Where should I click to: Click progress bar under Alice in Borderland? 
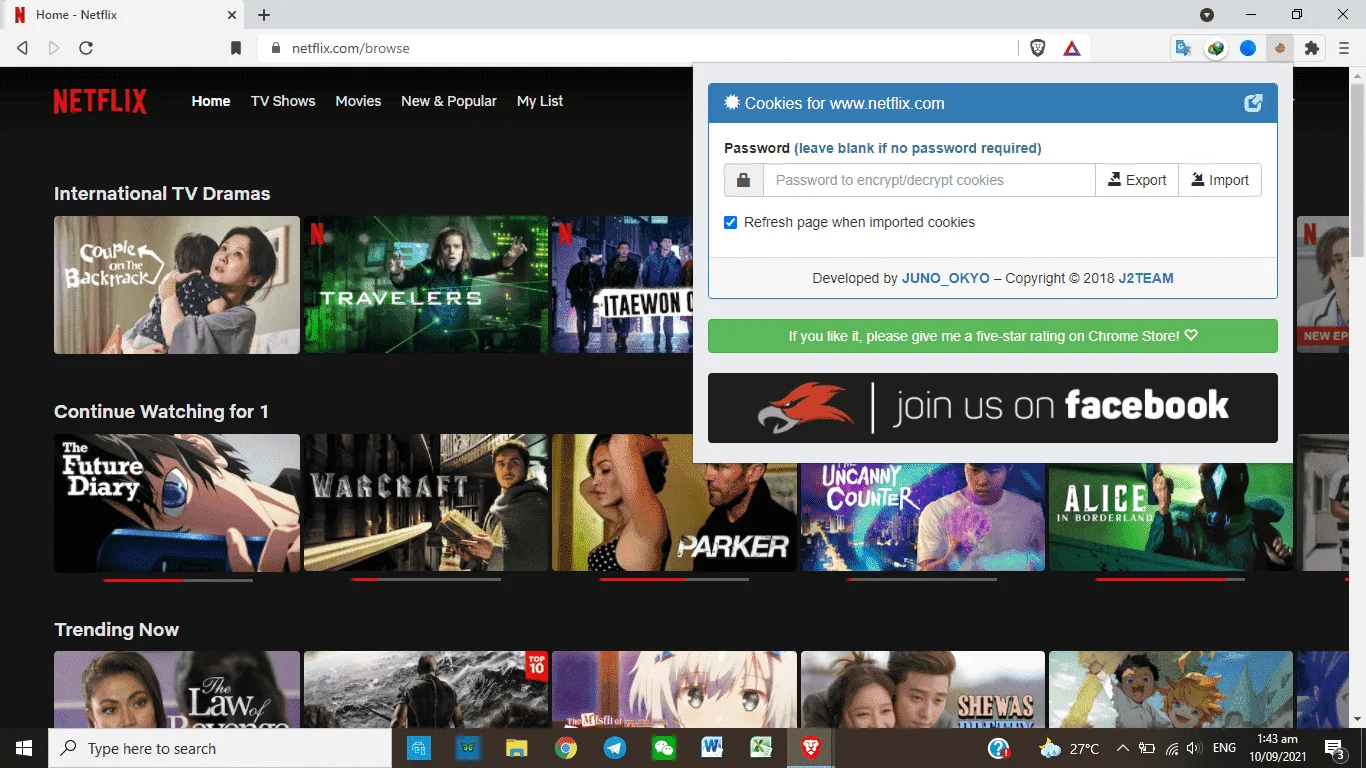point(1171,580)
